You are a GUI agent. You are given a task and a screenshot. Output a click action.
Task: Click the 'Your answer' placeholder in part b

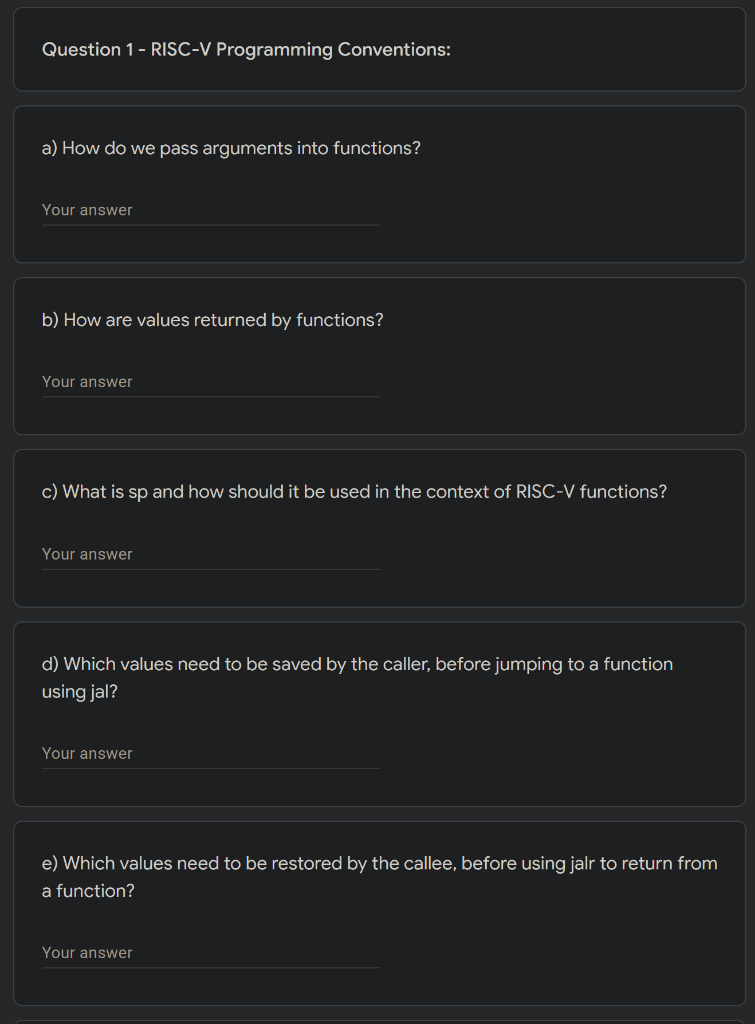(86, 381)
